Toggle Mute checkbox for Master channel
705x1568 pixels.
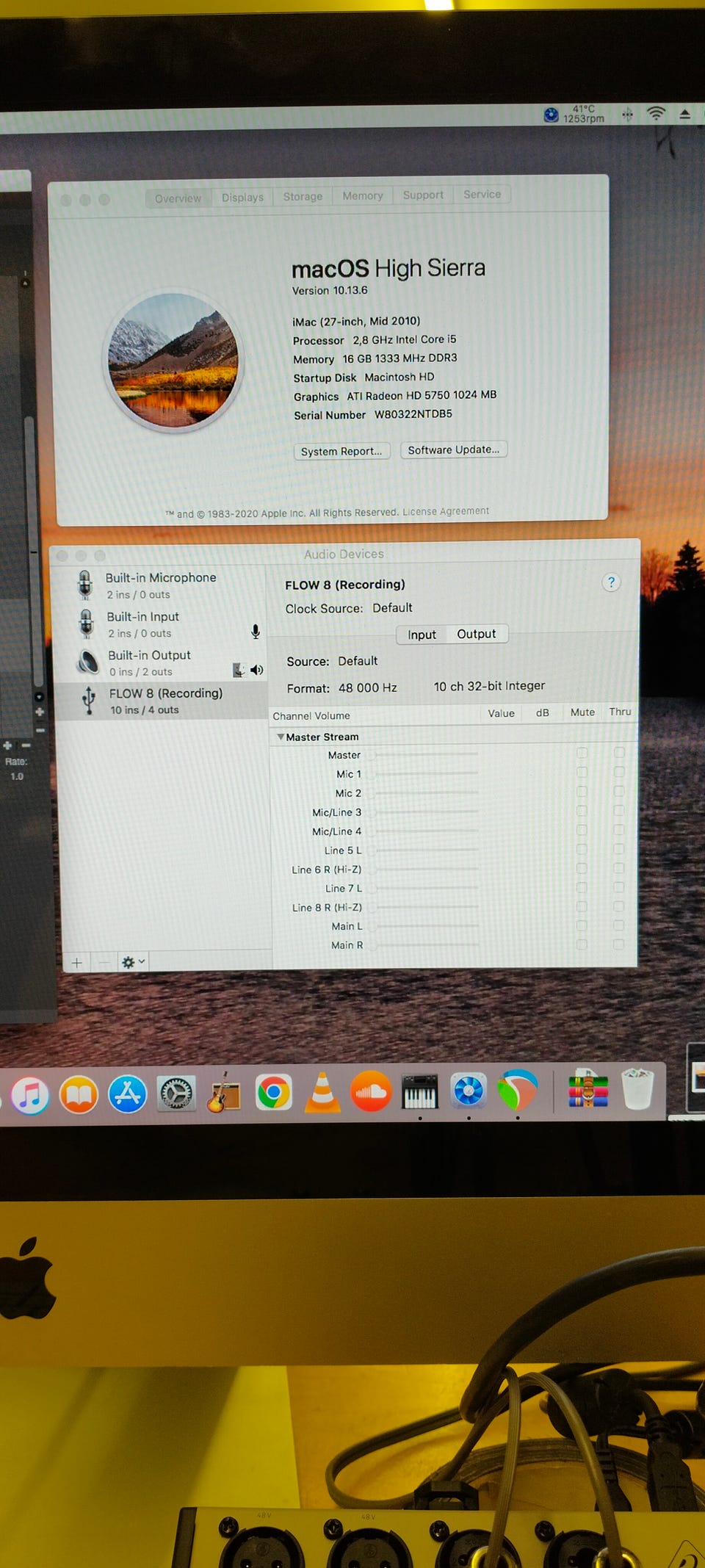pyautogui.click(x=582, y=753)
